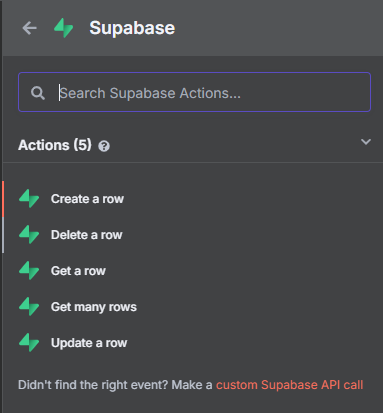
Task: Click the Supabase icon beside Create a row
Action: coord(29,199)
